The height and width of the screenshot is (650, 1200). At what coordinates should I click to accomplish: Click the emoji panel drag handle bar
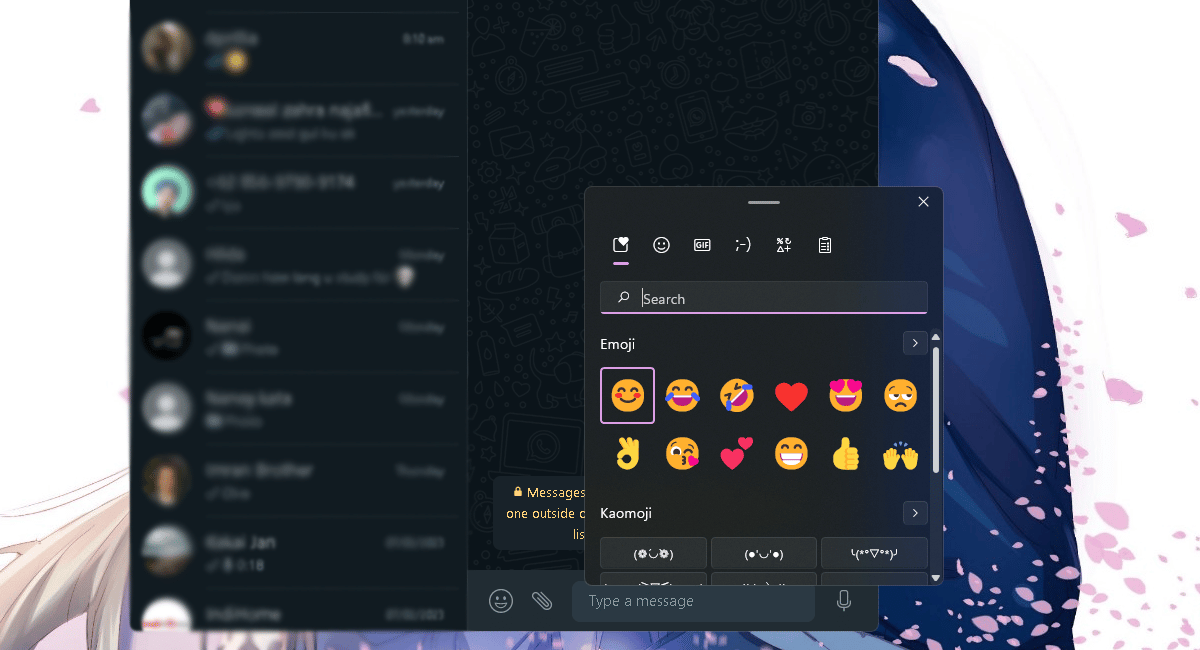[763, 202]
